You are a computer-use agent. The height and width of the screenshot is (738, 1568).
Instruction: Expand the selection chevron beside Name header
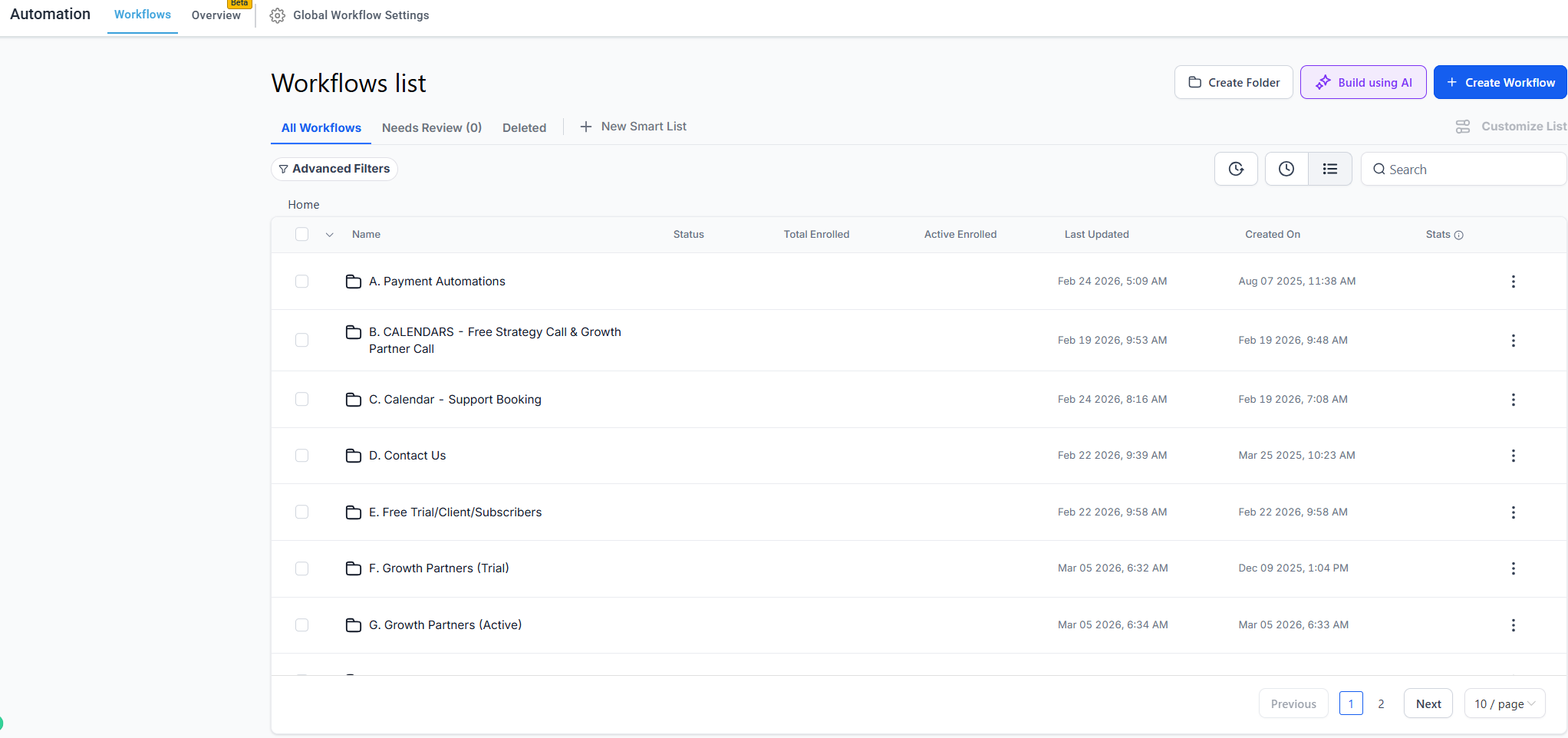(330, 235)
